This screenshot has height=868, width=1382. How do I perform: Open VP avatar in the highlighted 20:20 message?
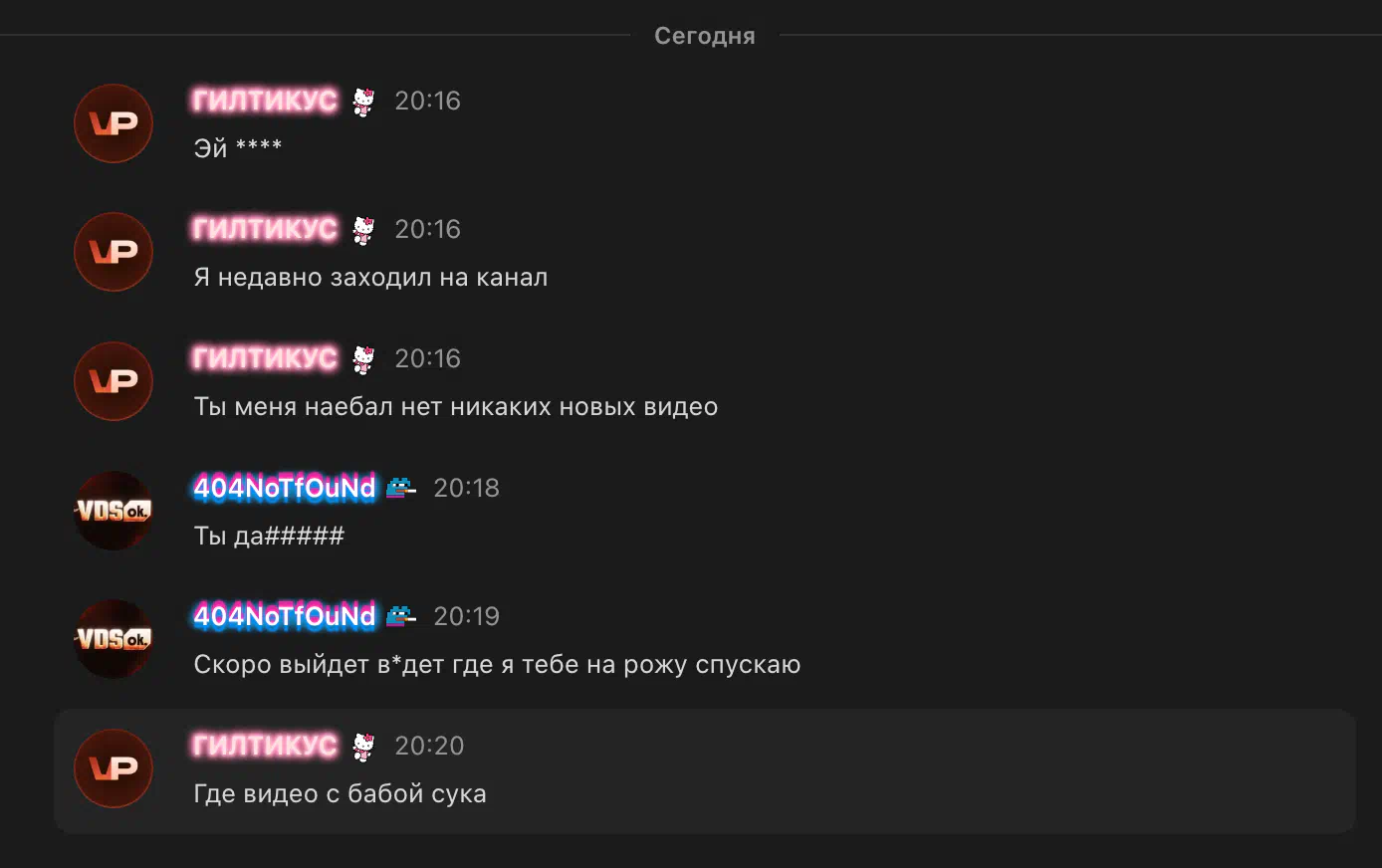(114, 768)
